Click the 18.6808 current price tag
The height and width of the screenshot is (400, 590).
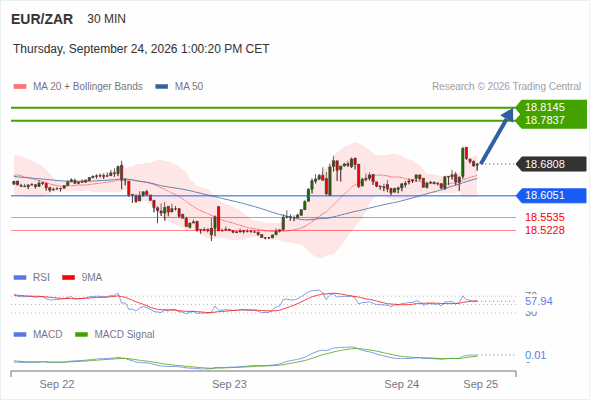pos(551,164)
